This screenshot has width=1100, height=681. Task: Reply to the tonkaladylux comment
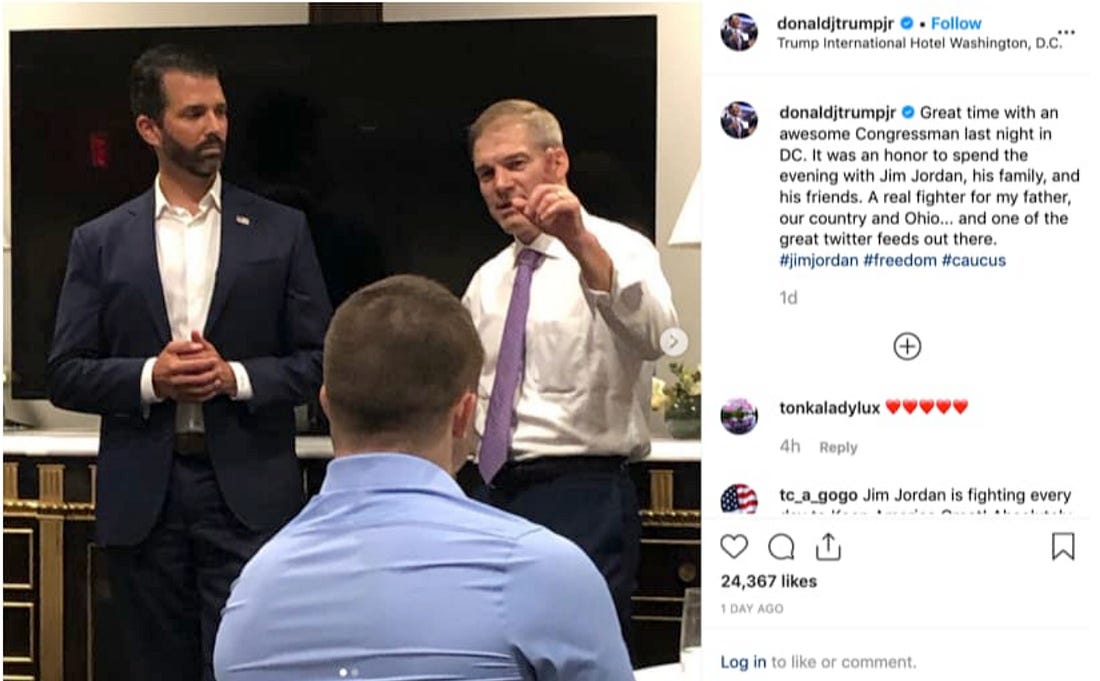(x=838, y=447)
